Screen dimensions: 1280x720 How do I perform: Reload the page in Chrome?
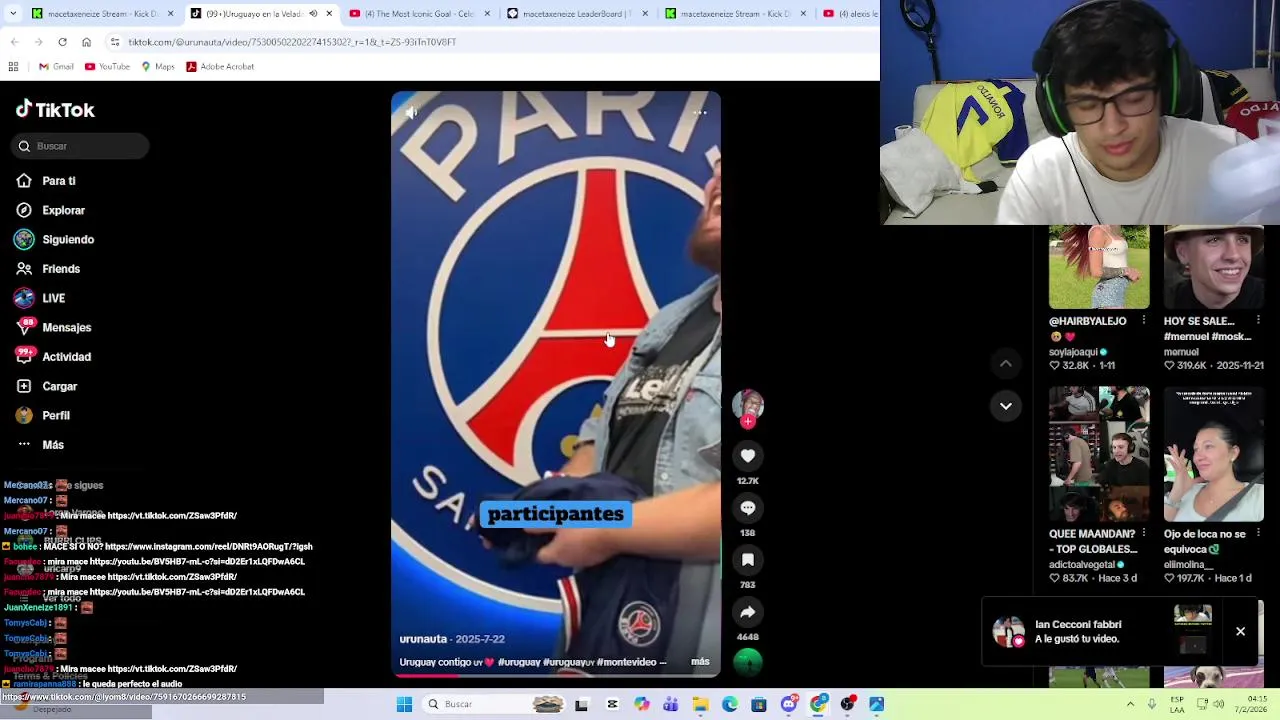[62, 42]
